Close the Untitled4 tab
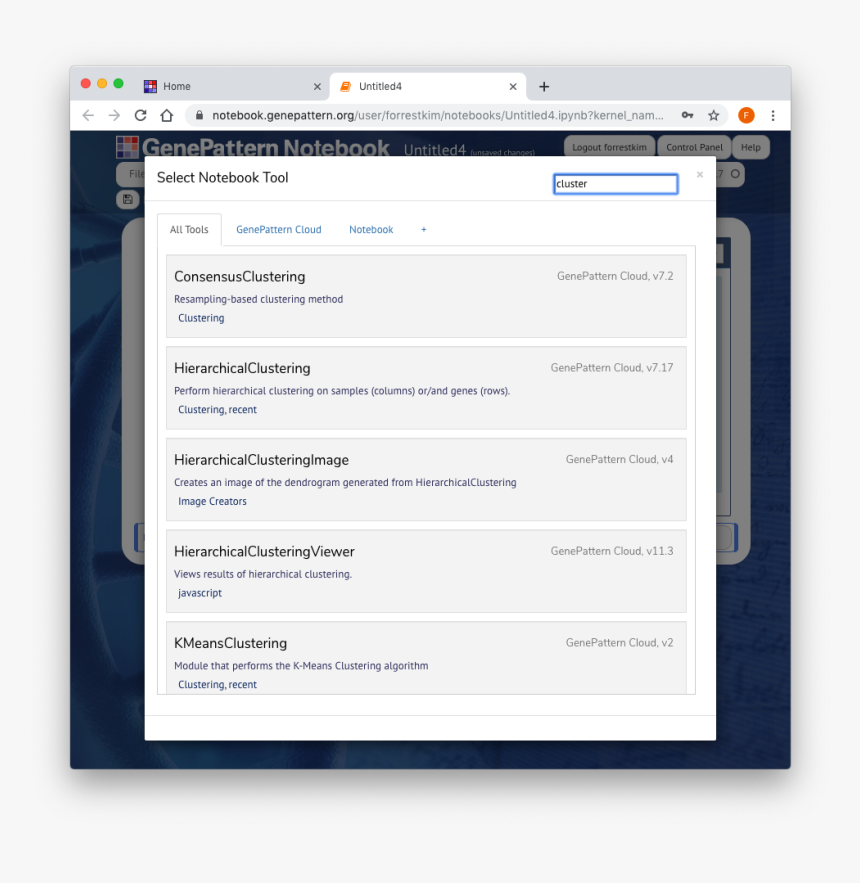The height and width of the screenshot is (883, 860). [513, 87]
